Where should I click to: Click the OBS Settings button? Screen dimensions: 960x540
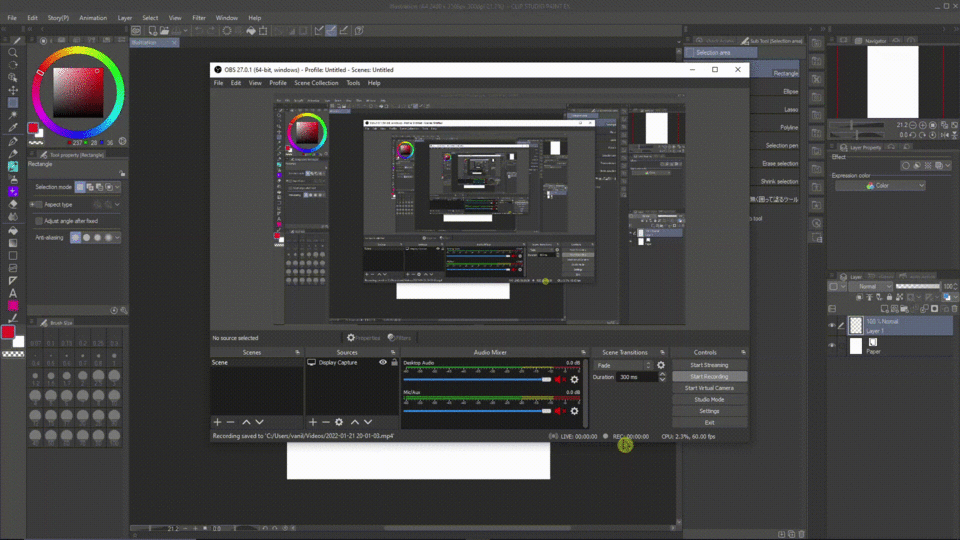(x=710, y=411)
